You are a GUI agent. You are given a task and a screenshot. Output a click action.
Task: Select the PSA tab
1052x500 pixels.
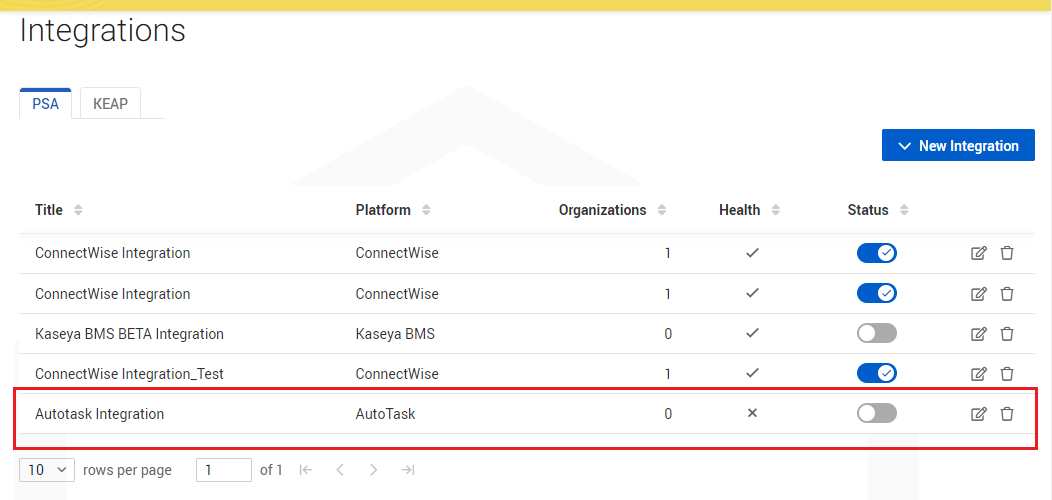click(46, 104)
